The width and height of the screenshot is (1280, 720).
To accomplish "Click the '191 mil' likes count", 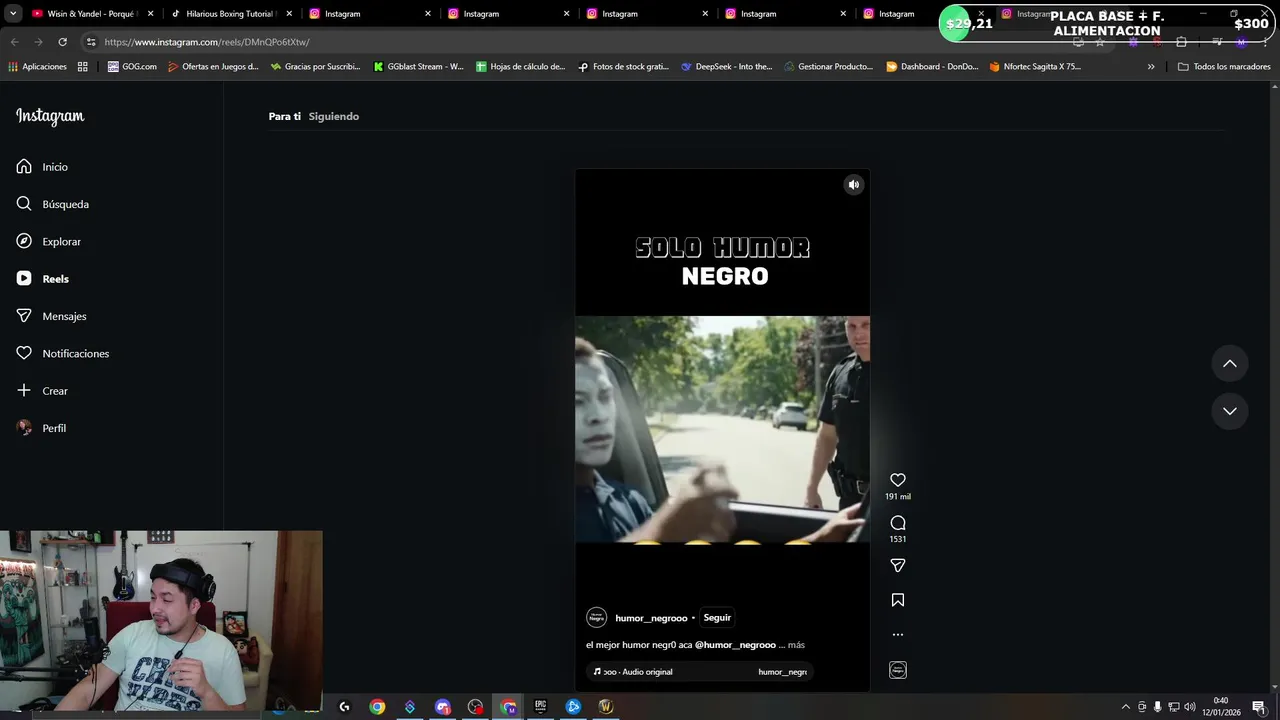I will tap(898, 497).
